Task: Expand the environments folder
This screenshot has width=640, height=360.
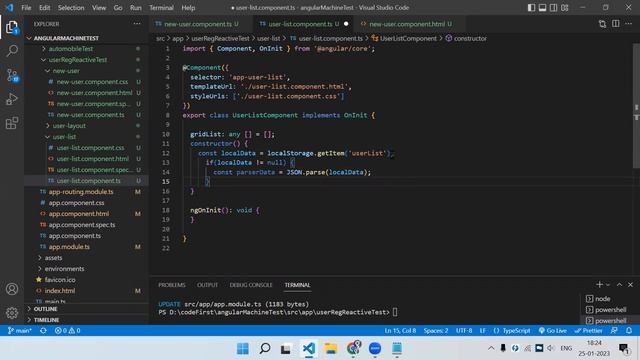Action: point(64,269)
